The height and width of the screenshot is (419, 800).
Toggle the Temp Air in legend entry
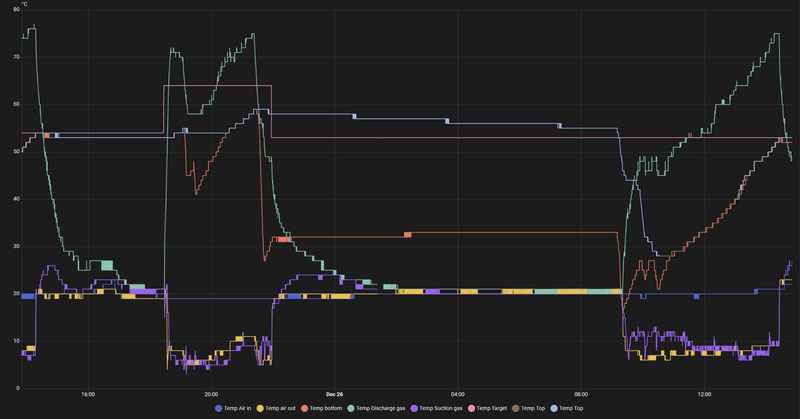(x=237, y=408)
